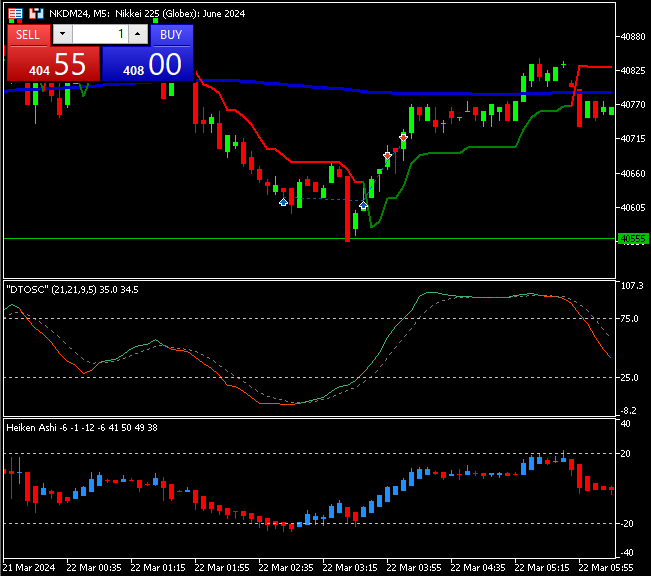Click the -8.2 DTOSC scale label
Screen dimensions: 651x576
click(x=628, y=411)
